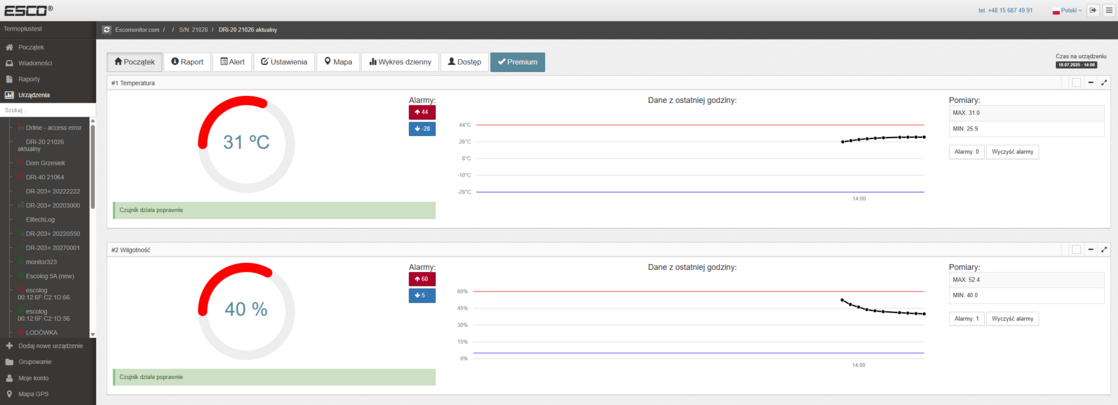Screen dimensions: 1118x405
Task: Click Wyczyść alarmy button in Temperatura panel
Action: point(1012,152)
